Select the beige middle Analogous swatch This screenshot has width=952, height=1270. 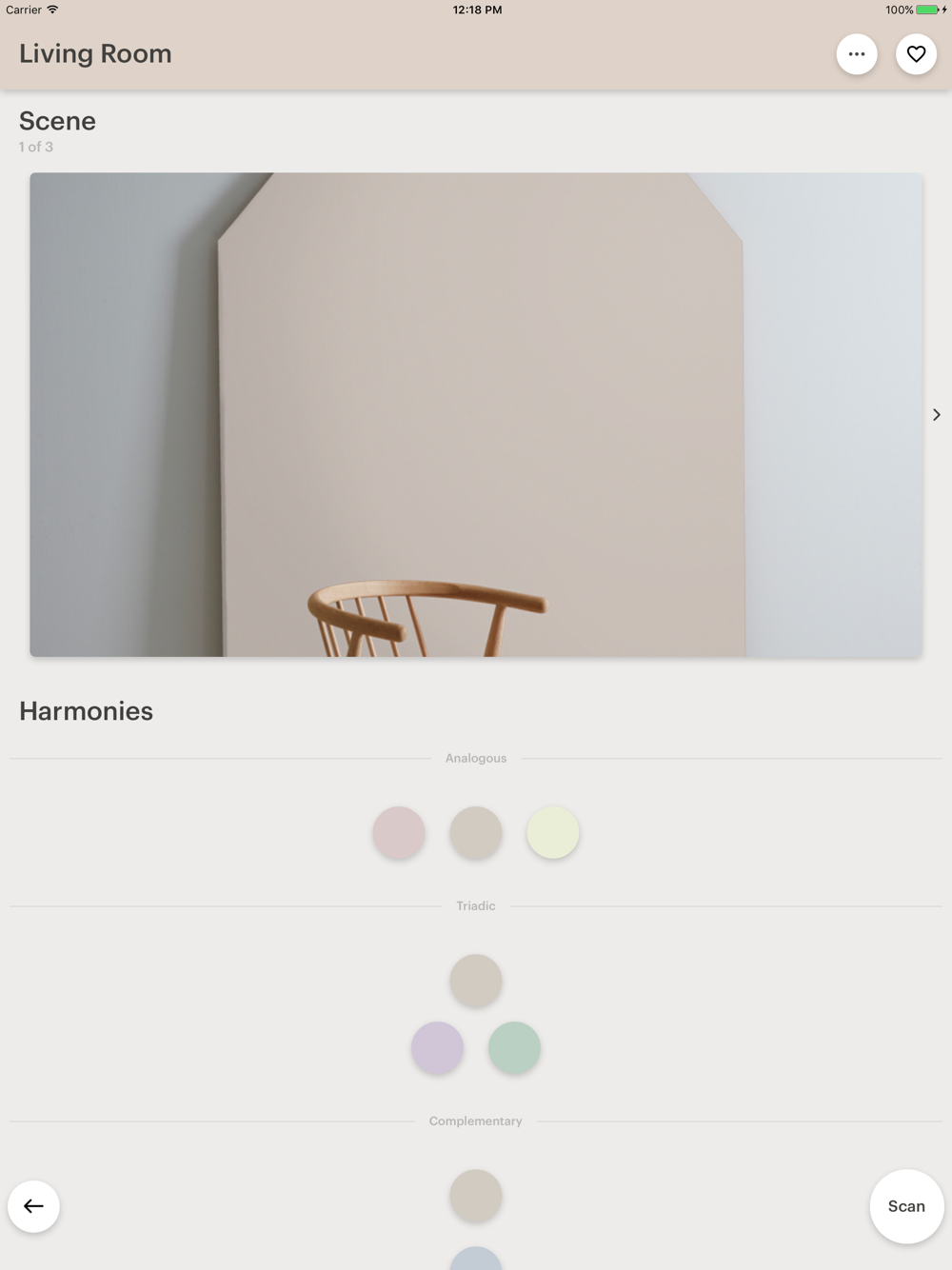click(x=476, y=832)
